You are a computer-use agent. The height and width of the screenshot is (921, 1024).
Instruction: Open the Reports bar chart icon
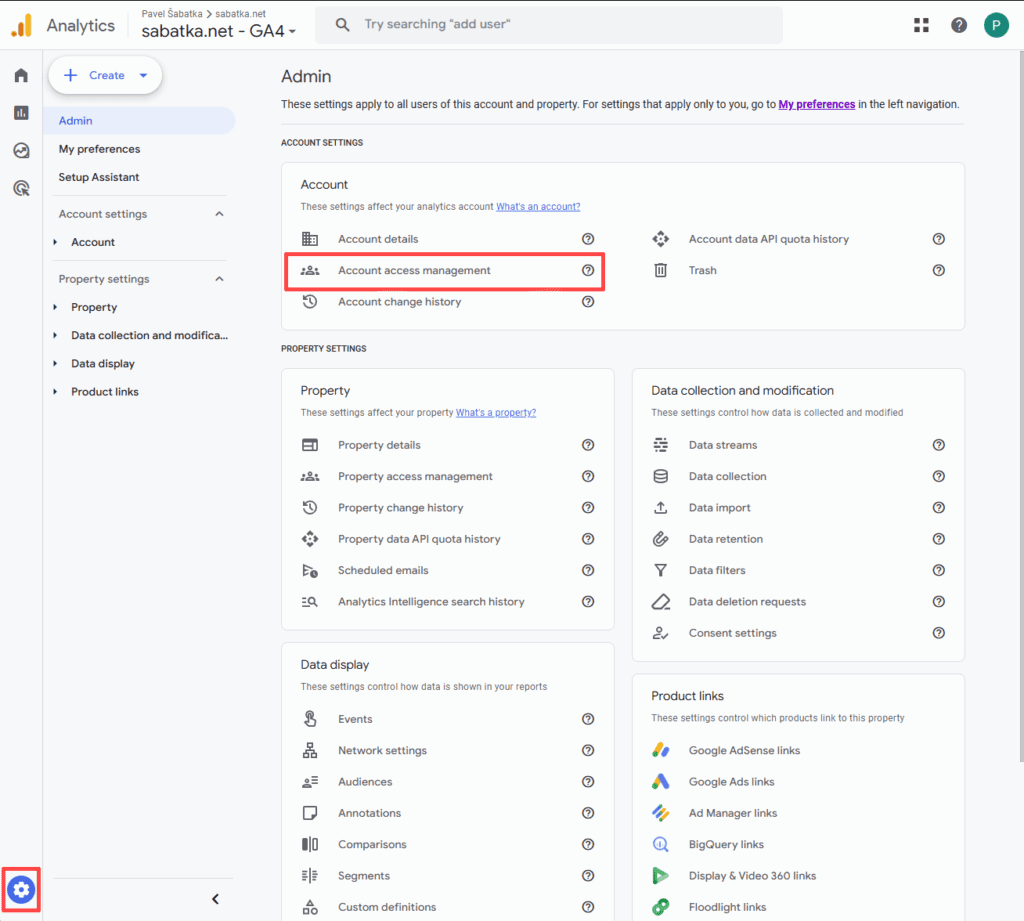(x=21, y=113)
